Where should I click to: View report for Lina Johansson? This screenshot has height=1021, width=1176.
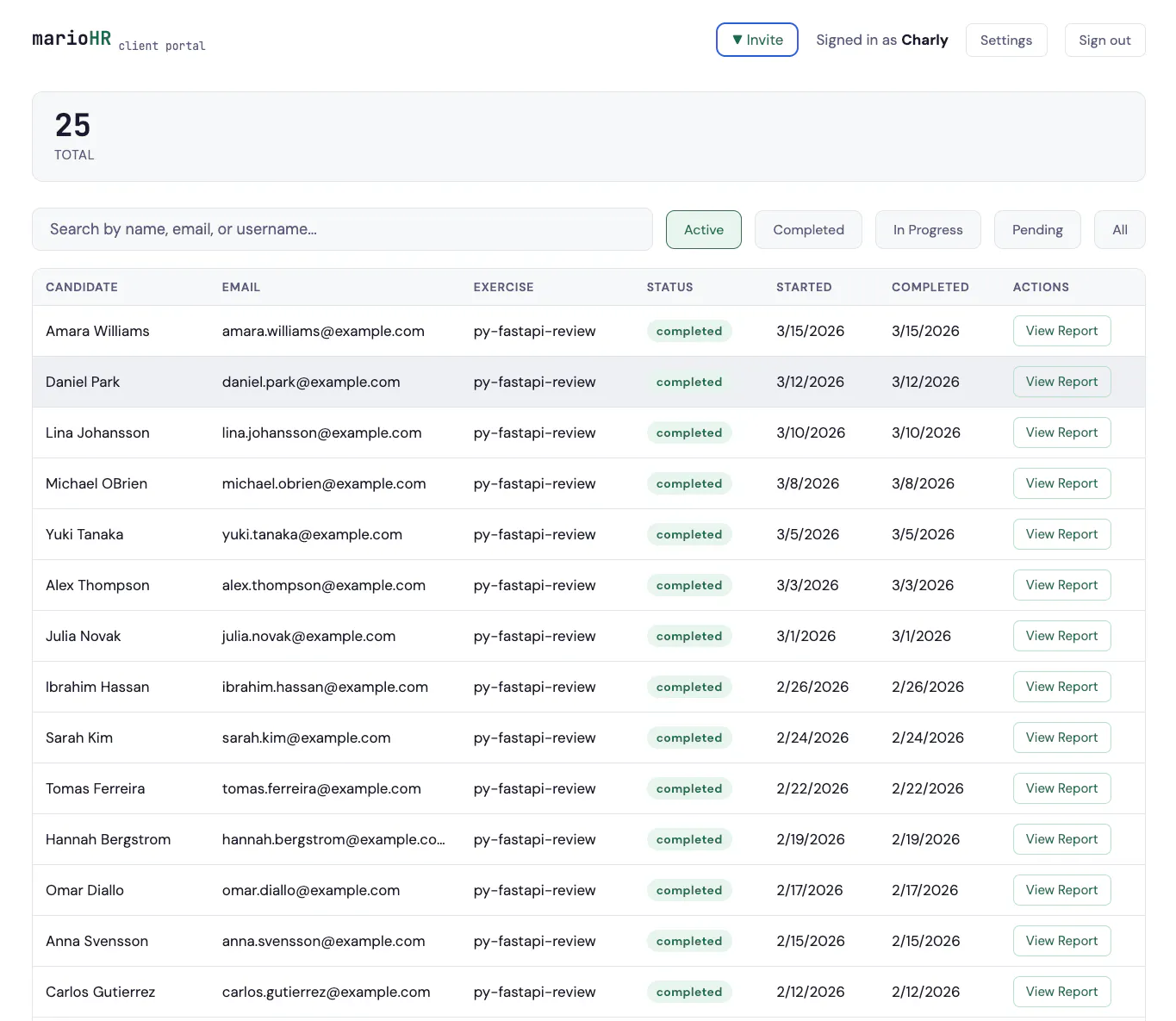(x=1061, y=433)
